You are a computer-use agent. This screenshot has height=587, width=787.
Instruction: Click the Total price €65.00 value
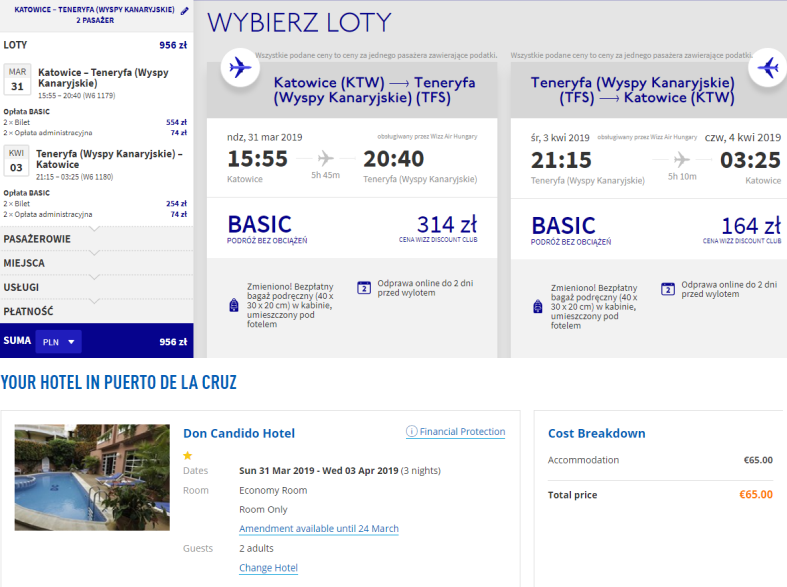click(x=756, y=495)
